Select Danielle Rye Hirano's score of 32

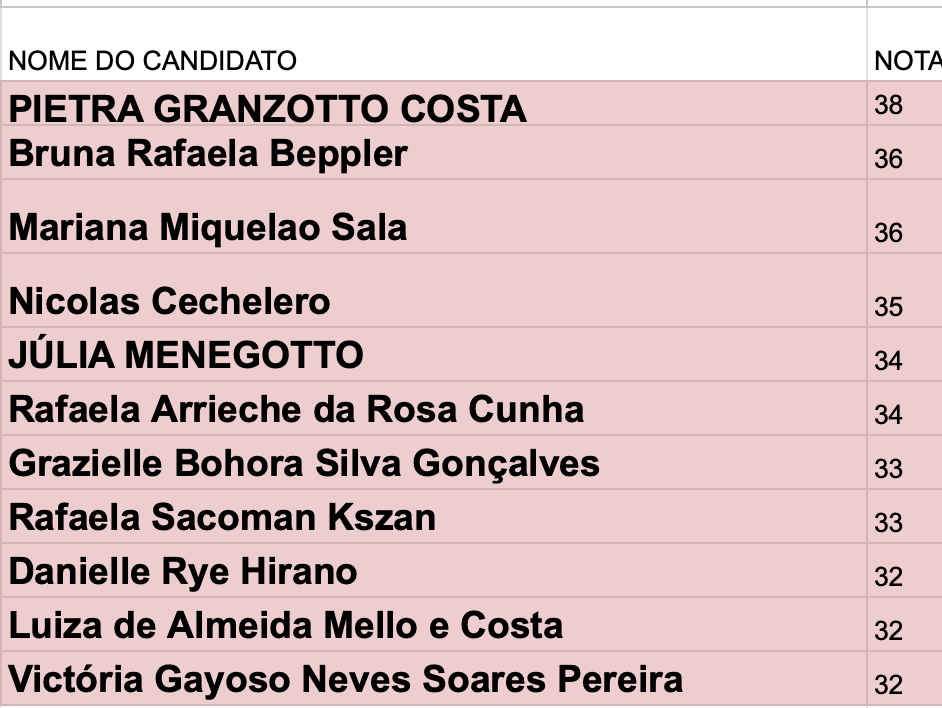[889, 576]
